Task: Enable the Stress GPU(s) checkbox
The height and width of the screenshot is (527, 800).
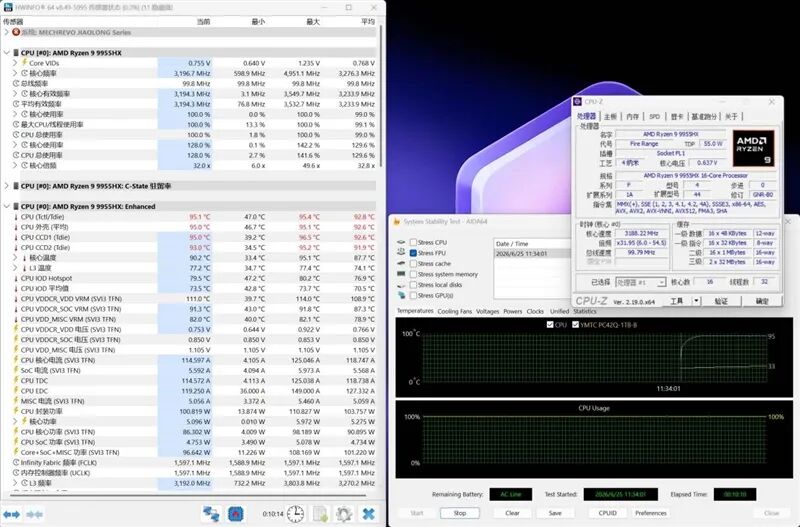Action: point(413,295)
